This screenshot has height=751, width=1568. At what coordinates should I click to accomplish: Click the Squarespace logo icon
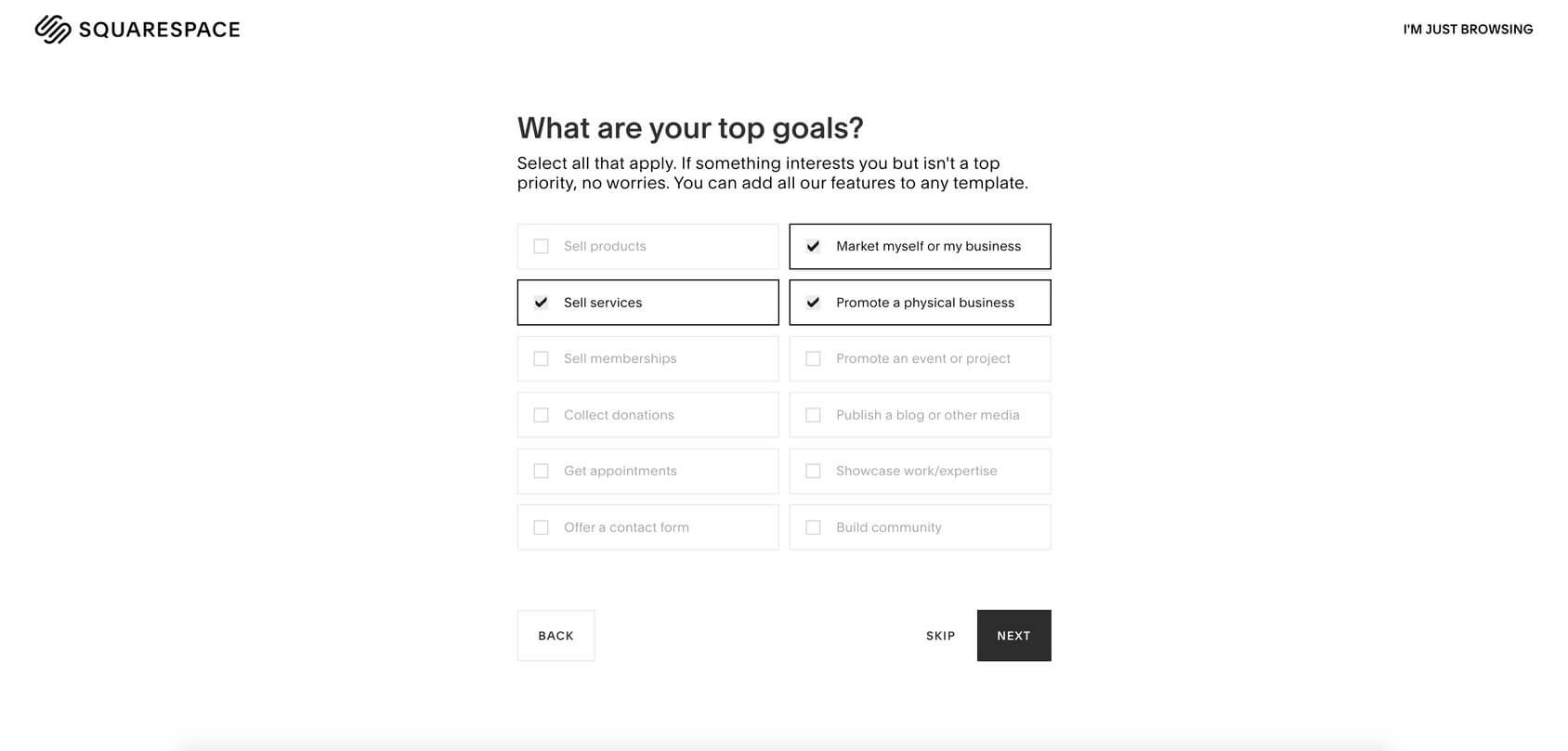53,29
